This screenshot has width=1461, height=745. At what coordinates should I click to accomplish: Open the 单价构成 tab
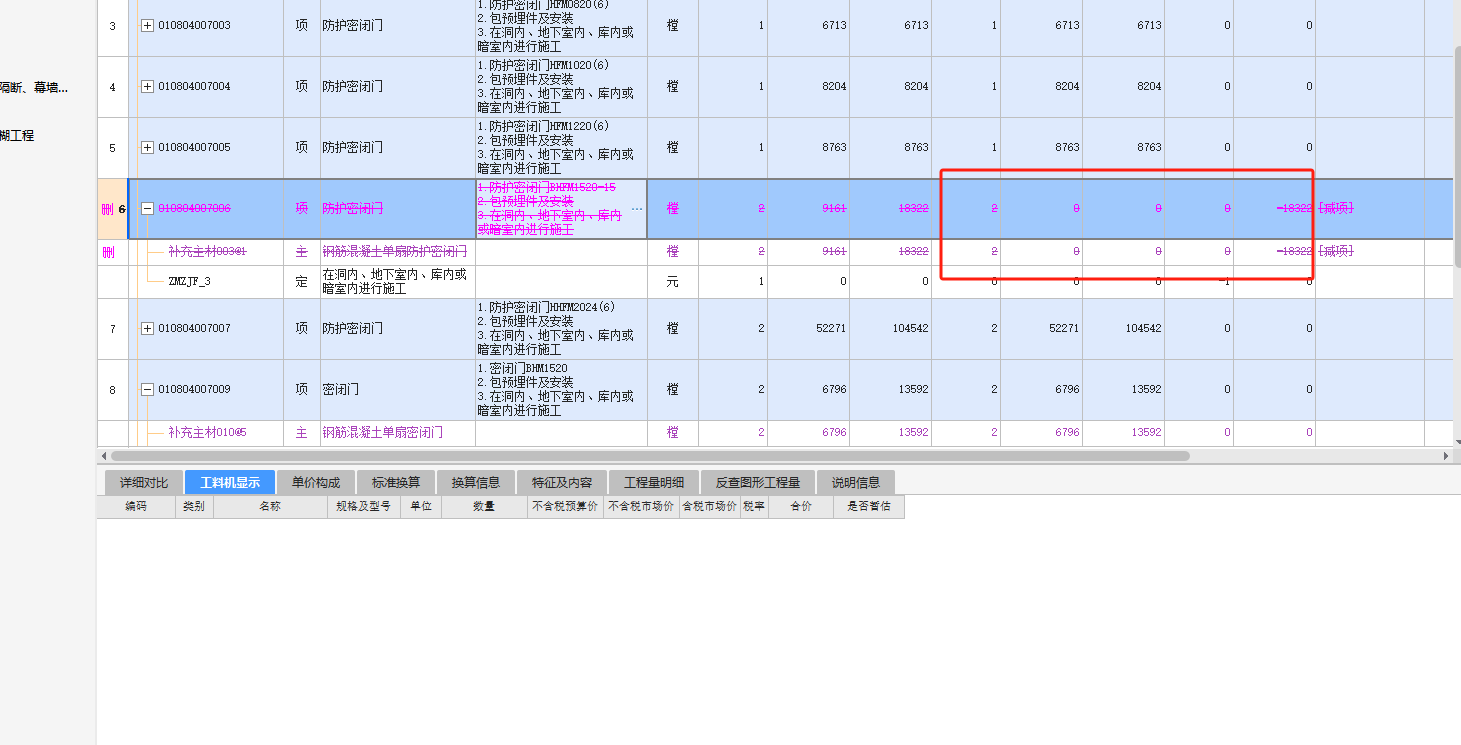pyautogui.click(x=316, y=482)
